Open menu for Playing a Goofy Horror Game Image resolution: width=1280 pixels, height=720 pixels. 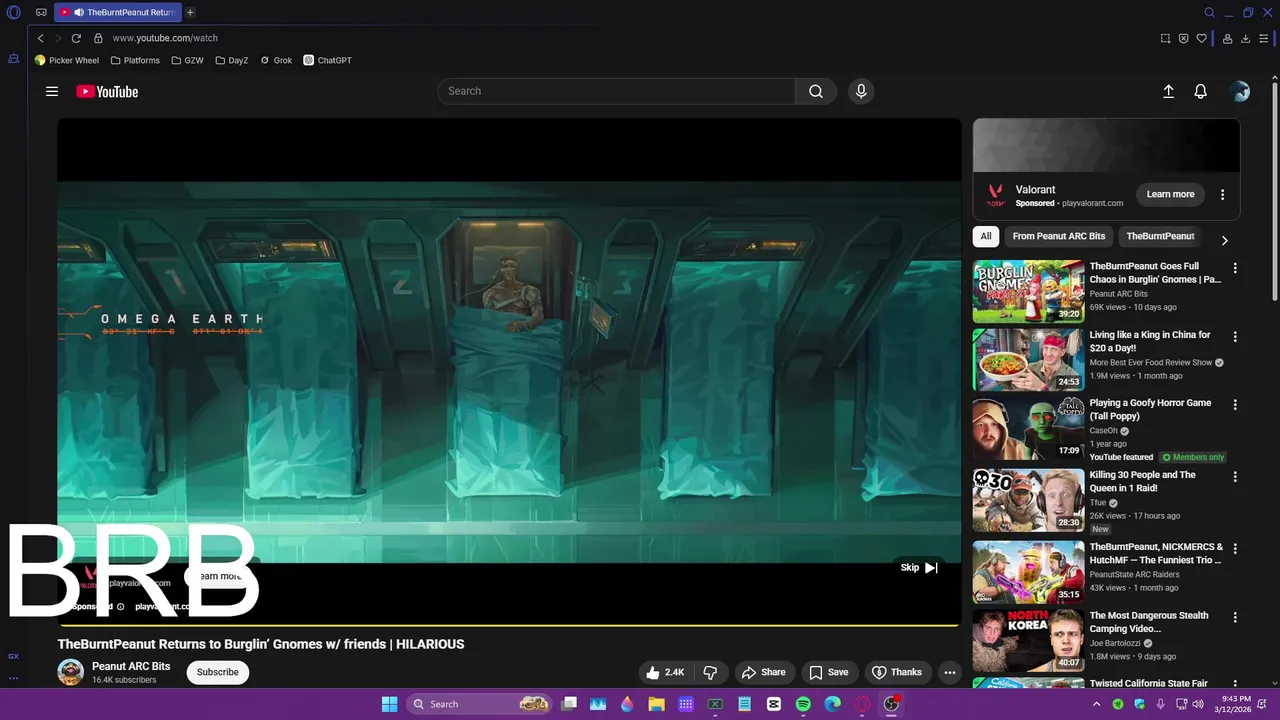[1235, 405]
